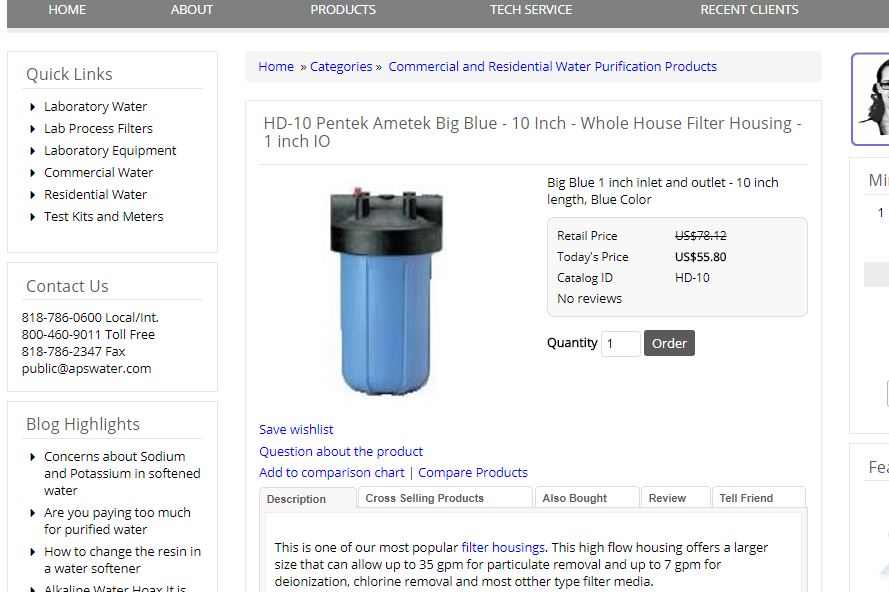Click the arrow bullet beside Concerns about Sodium
Viewport: 889px width, 592px height.
[32, 457]
